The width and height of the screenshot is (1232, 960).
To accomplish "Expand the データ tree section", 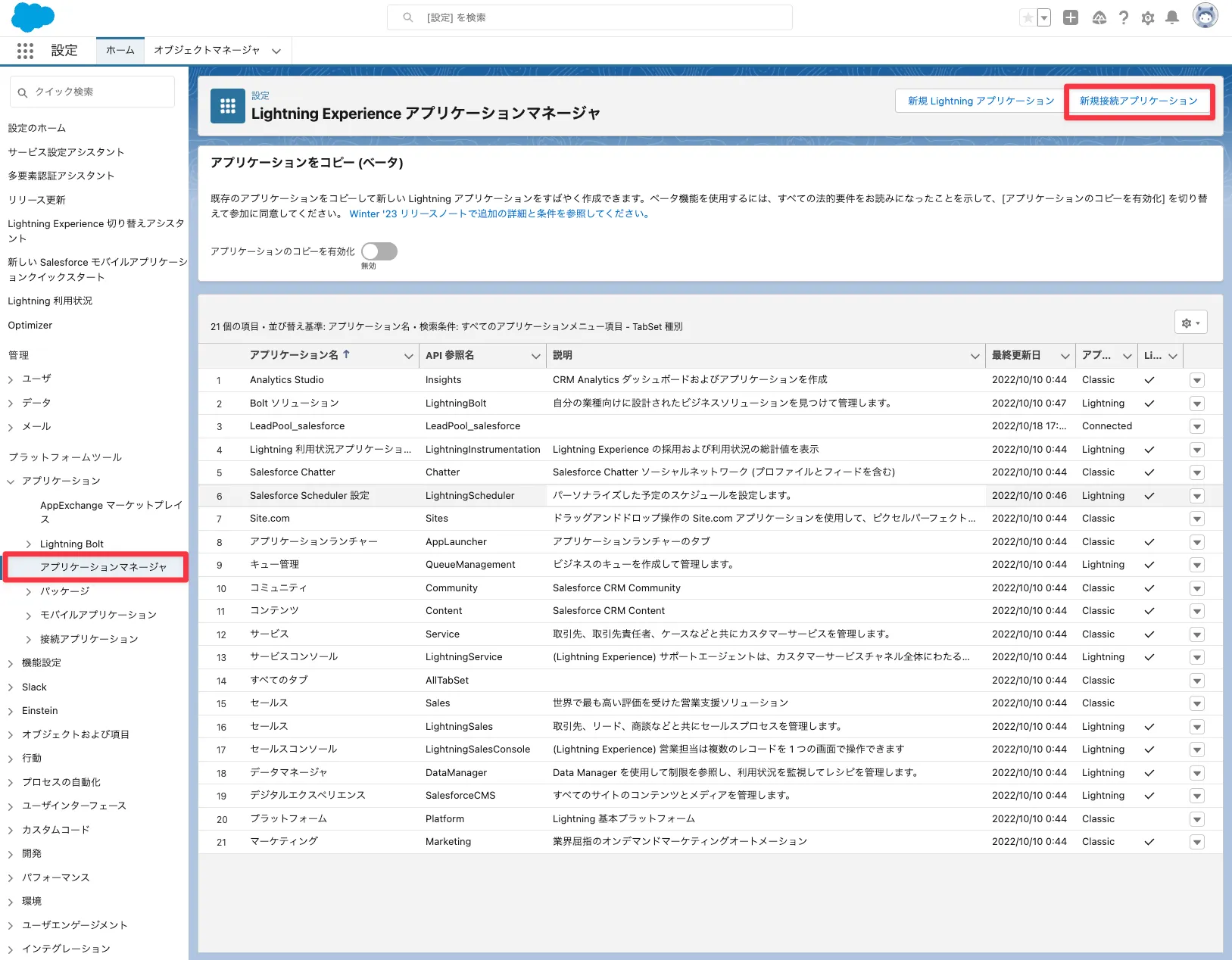I will click(x=11, y=404).
